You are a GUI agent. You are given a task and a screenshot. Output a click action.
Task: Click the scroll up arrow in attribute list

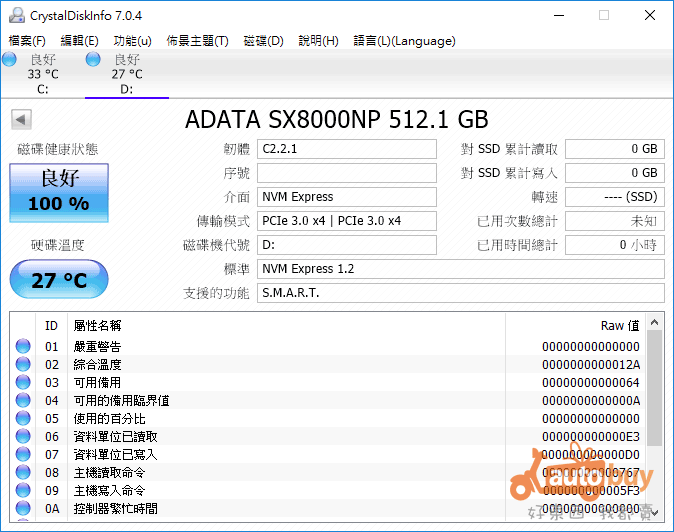(655, 322)
